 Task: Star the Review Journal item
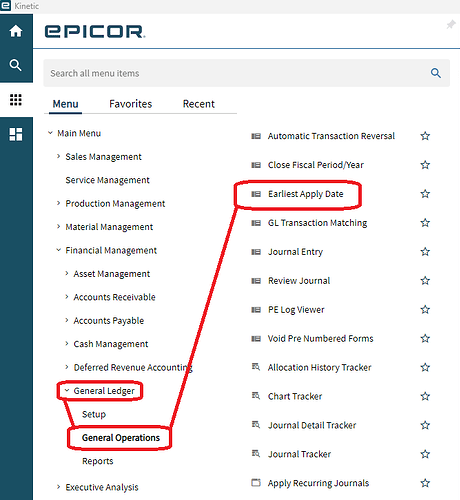point(425,281)
